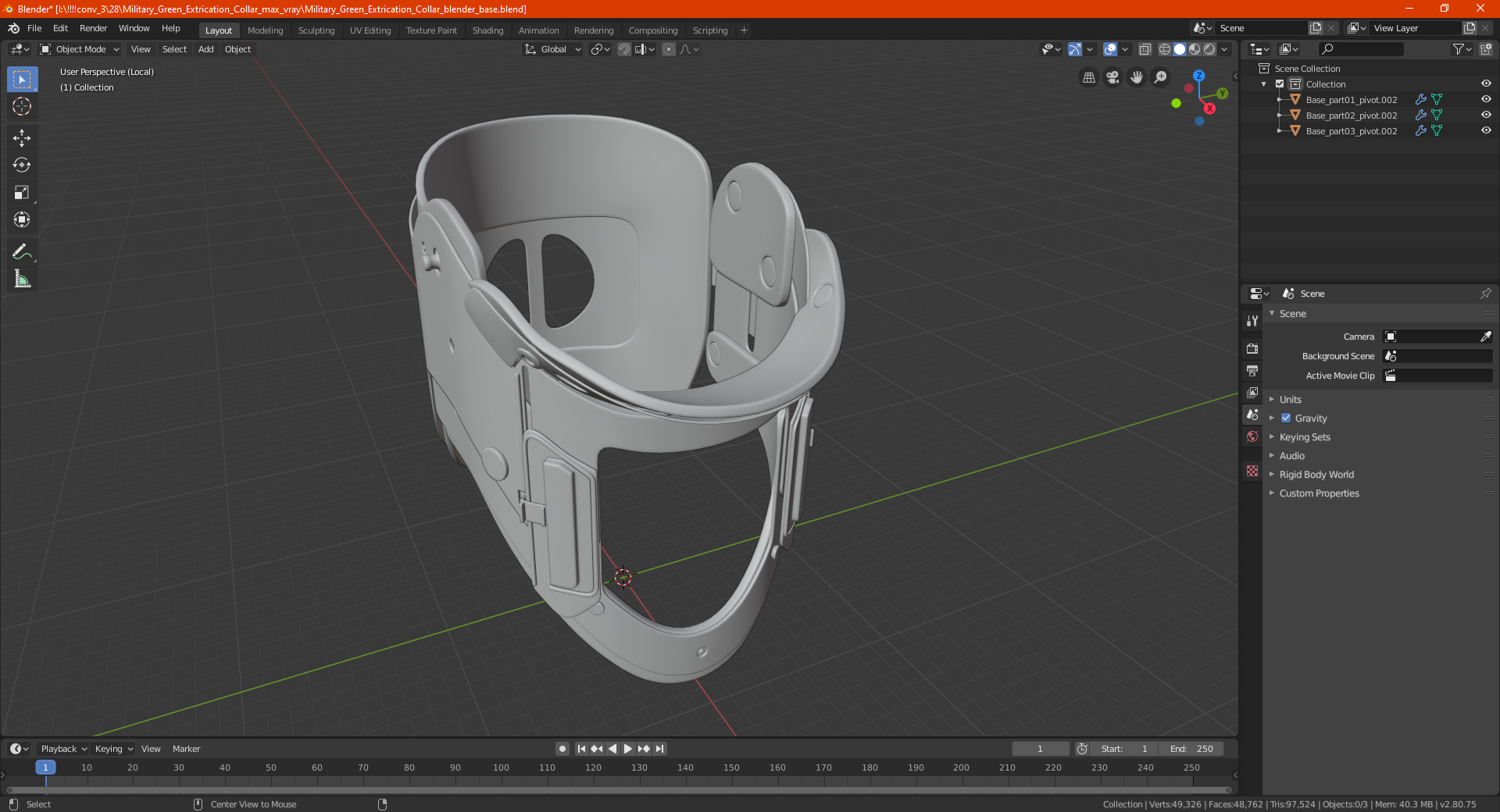Click timeline frame marker at 100

pos(501,767)
